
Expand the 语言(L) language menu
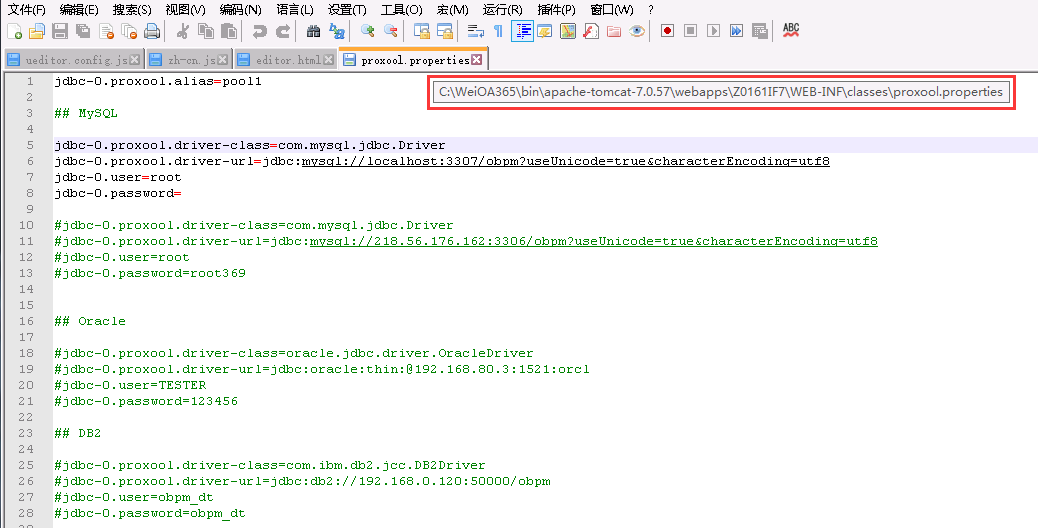tap(294, 9)
